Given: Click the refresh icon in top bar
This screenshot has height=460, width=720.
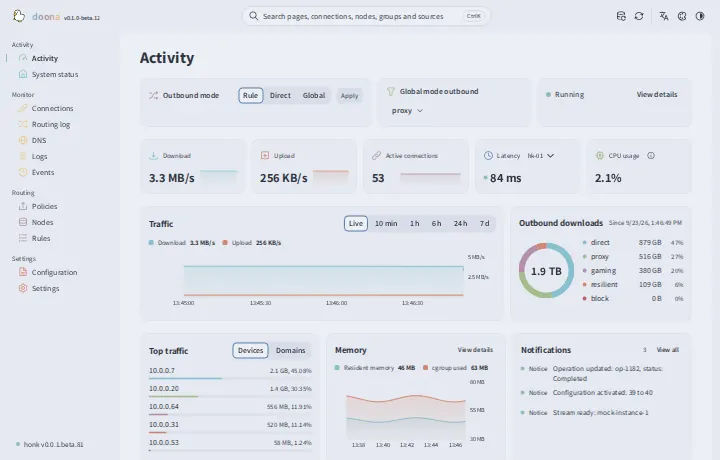Looking at the screenshot, I should [639, 16].
